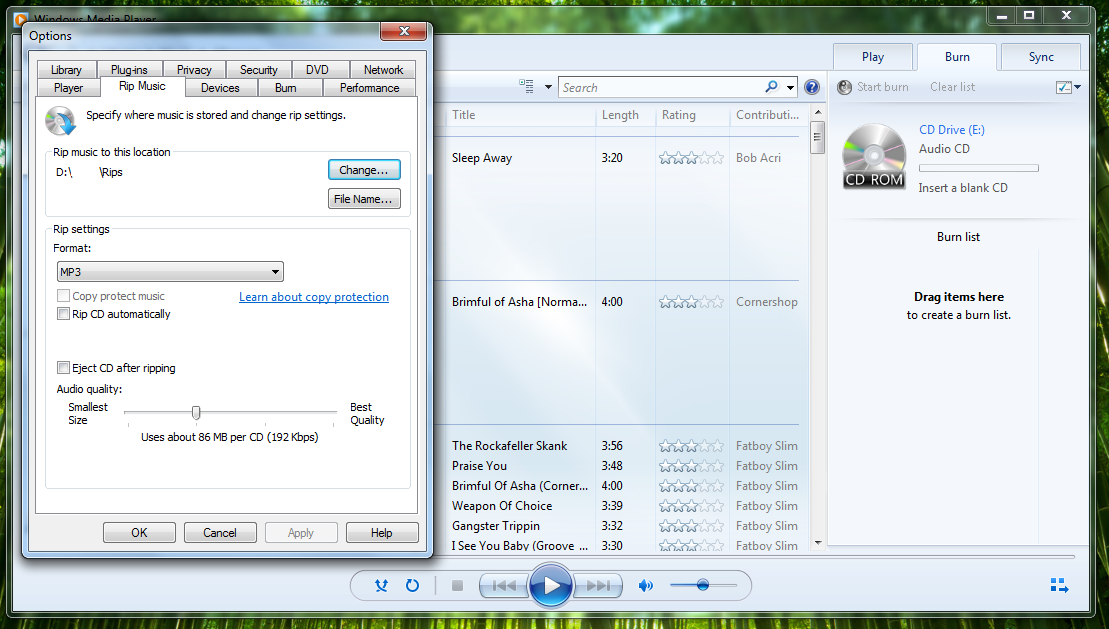This screenshot has height=629, width=1109.
Task: Click Cancel in the Options dialog
Action: point(220,533)
